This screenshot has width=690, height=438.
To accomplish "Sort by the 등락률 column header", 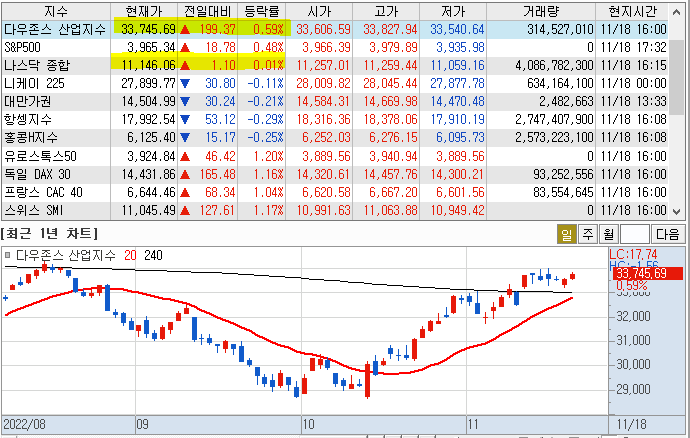I will 261,11.
